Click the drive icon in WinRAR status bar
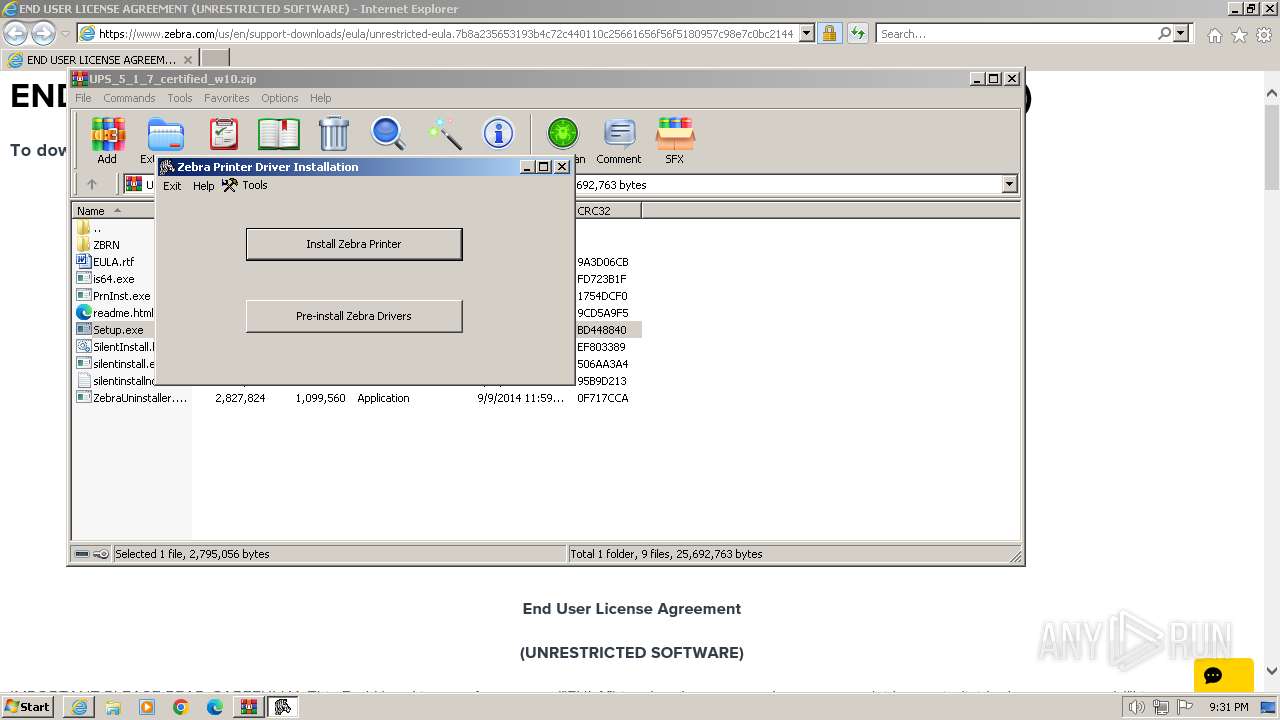The image size is (1280, 720). tap(82, 554)
